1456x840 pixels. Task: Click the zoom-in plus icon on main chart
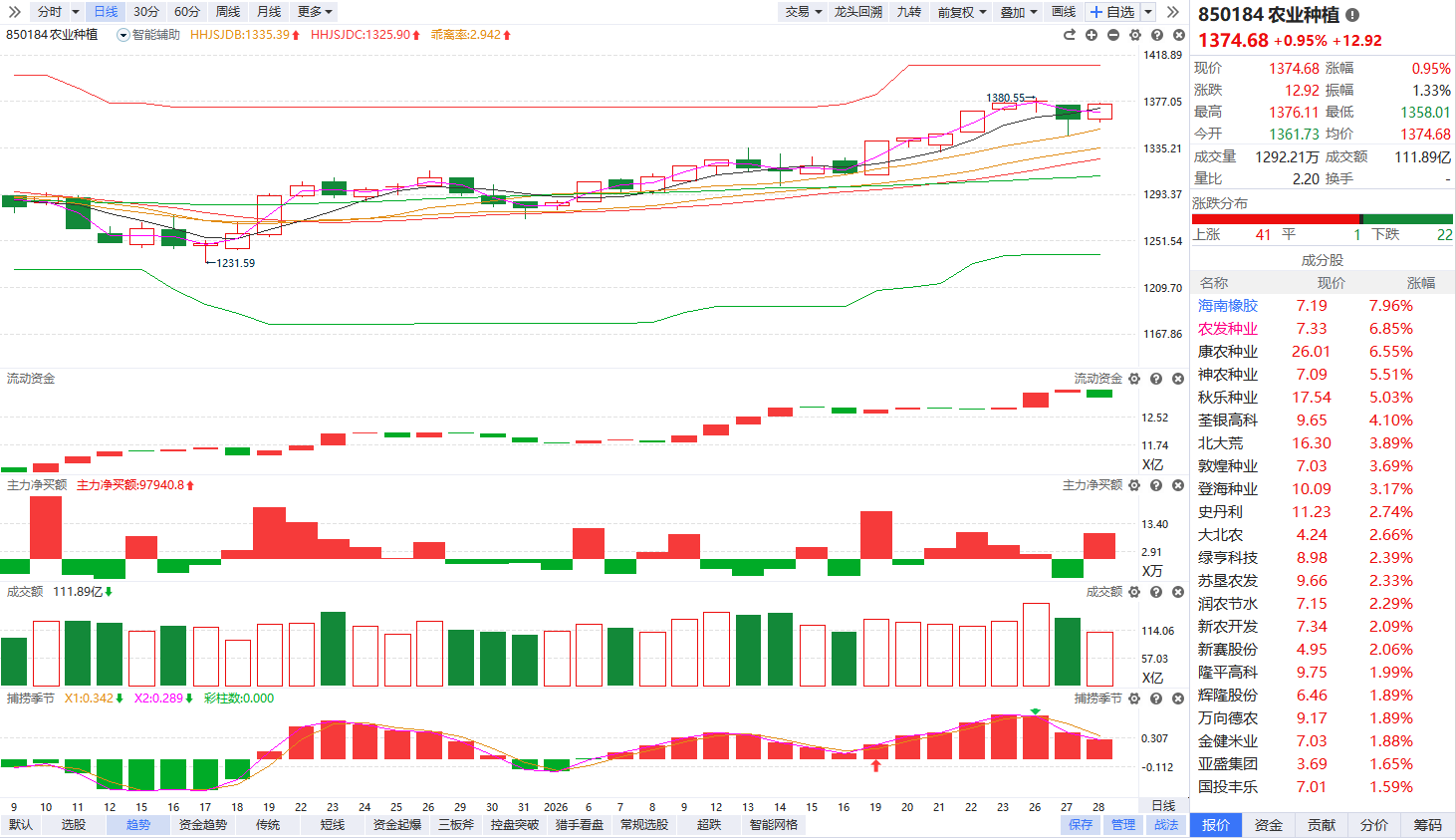point(1092,35)
